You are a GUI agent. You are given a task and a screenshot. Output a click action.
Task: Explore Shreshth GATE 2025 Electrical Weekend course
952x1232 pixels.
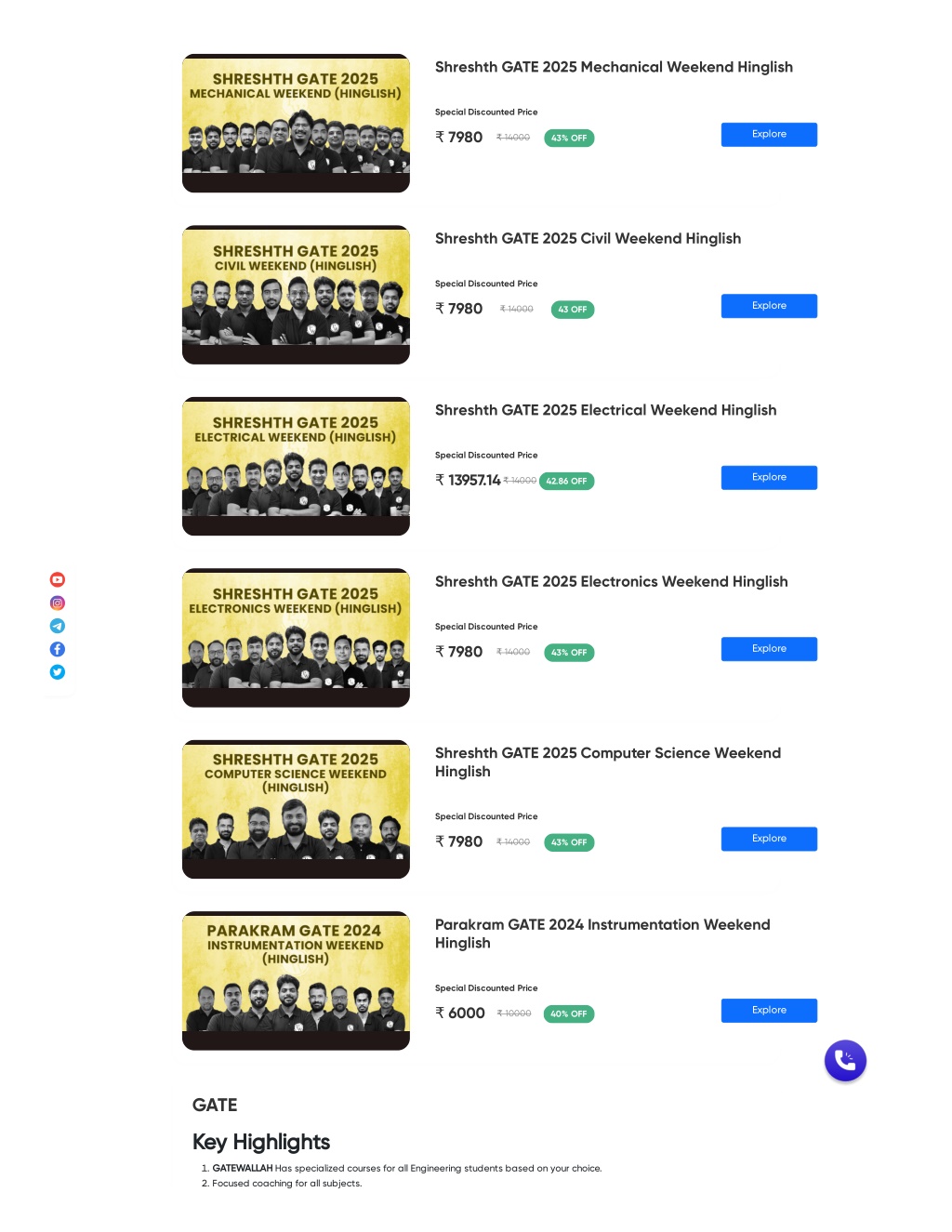coord(769,478)
